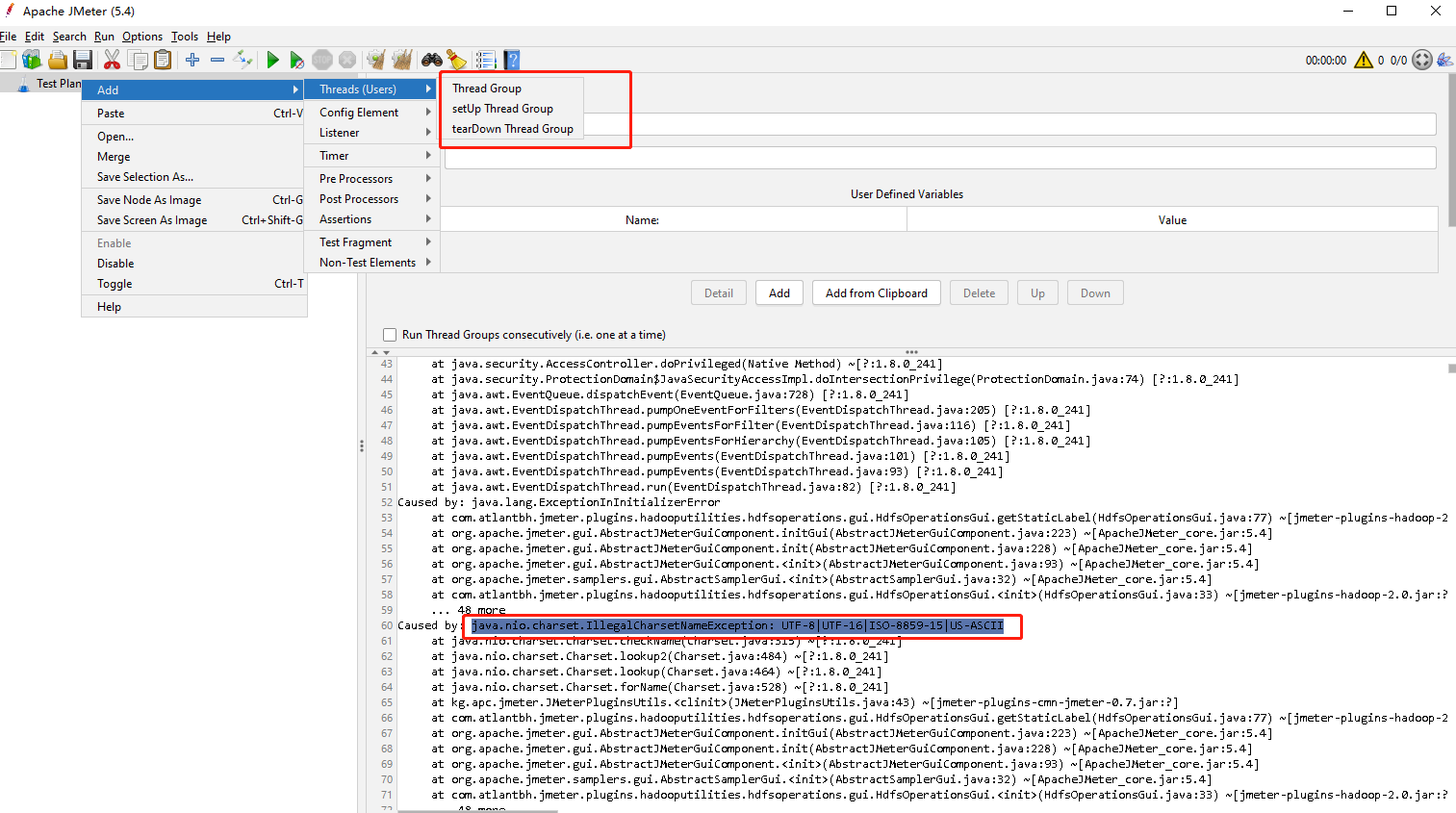The height and width of the screenshot is (813, 1456).
Task: Choose Save Selection As... entry
Action: click(x=193, y=177)
